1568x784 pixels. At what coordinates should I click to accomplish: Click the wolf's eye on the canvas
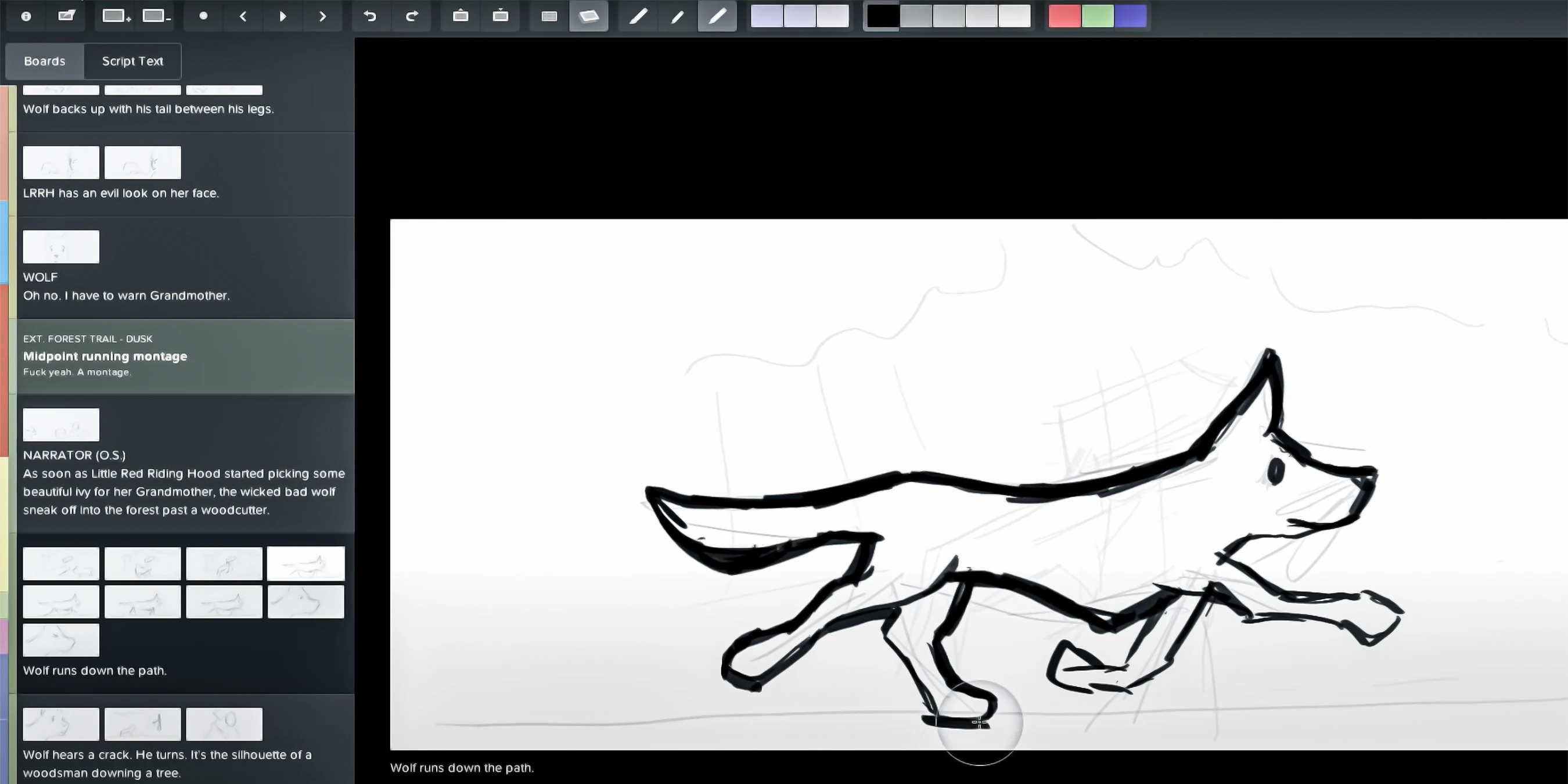coord(1275,472)
